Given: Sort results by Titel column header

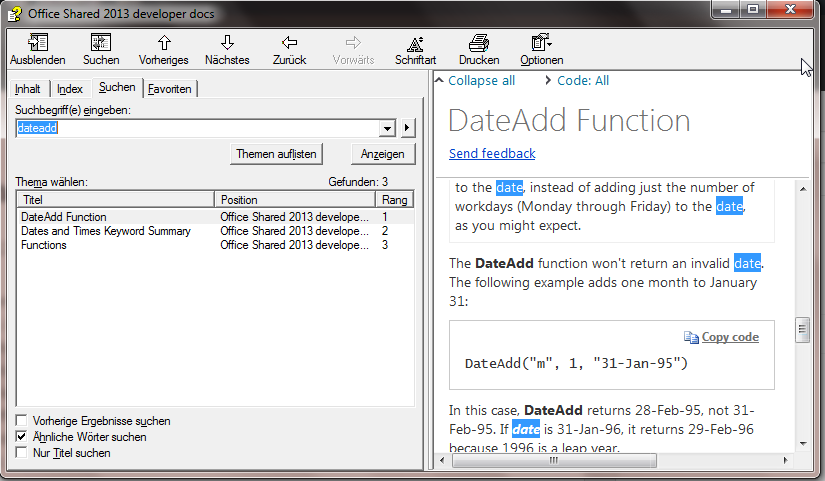Looking at the screenshot, I should click(116, 199).
